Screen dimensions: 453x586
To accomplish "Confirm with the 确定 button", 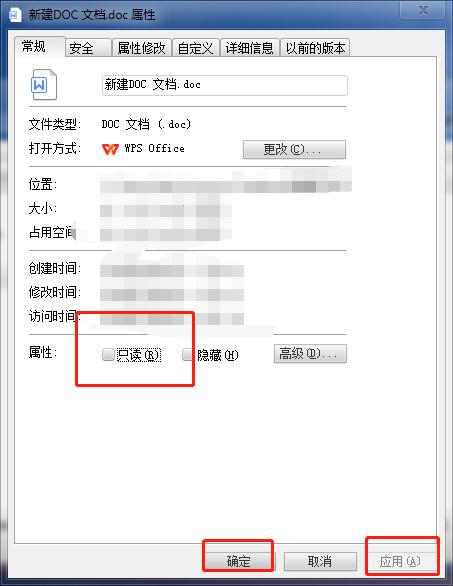I will point(238,561).
